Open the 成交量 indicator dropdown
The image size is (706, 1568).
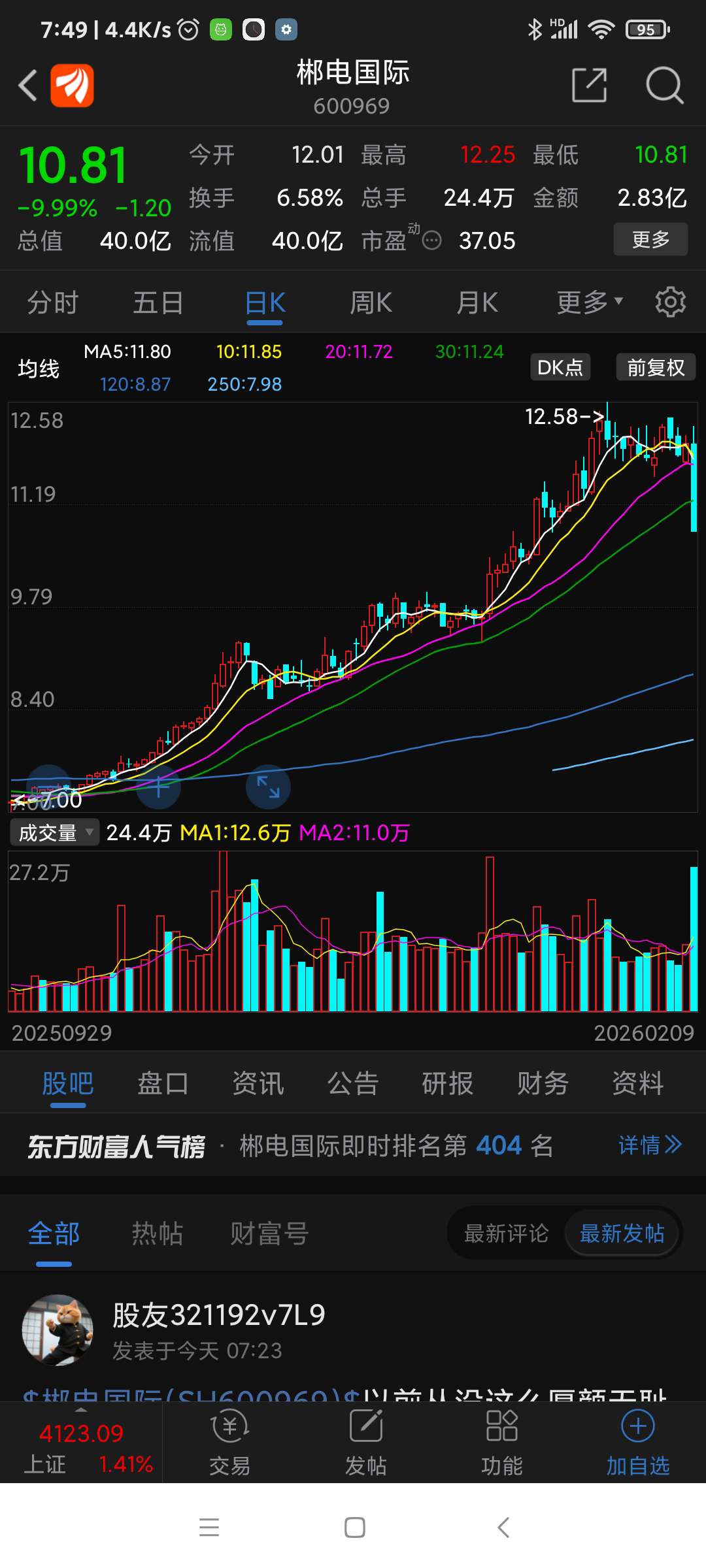[x=55, y=832]
